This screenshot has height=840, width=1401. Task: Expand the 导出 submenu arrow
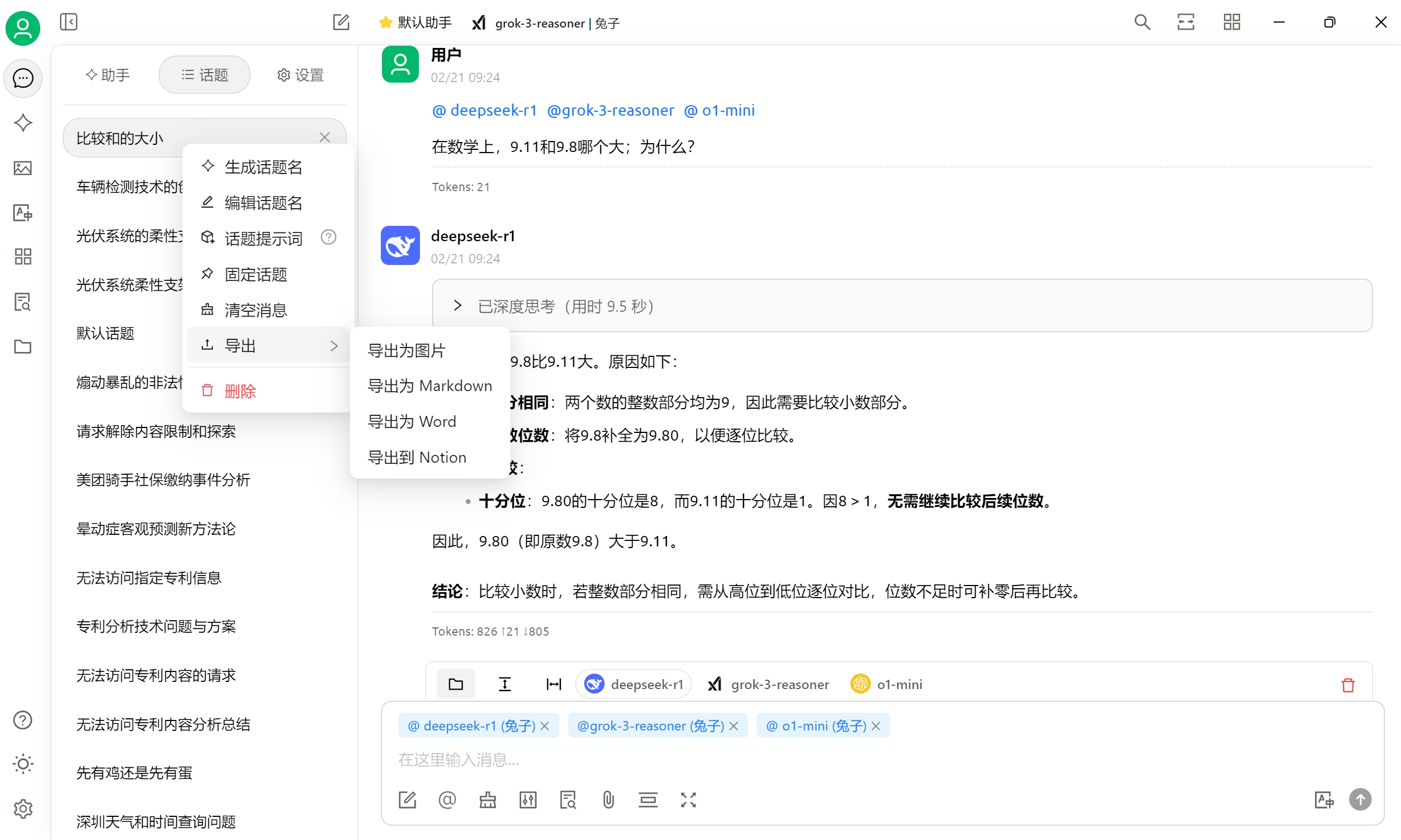pos(334,345)
